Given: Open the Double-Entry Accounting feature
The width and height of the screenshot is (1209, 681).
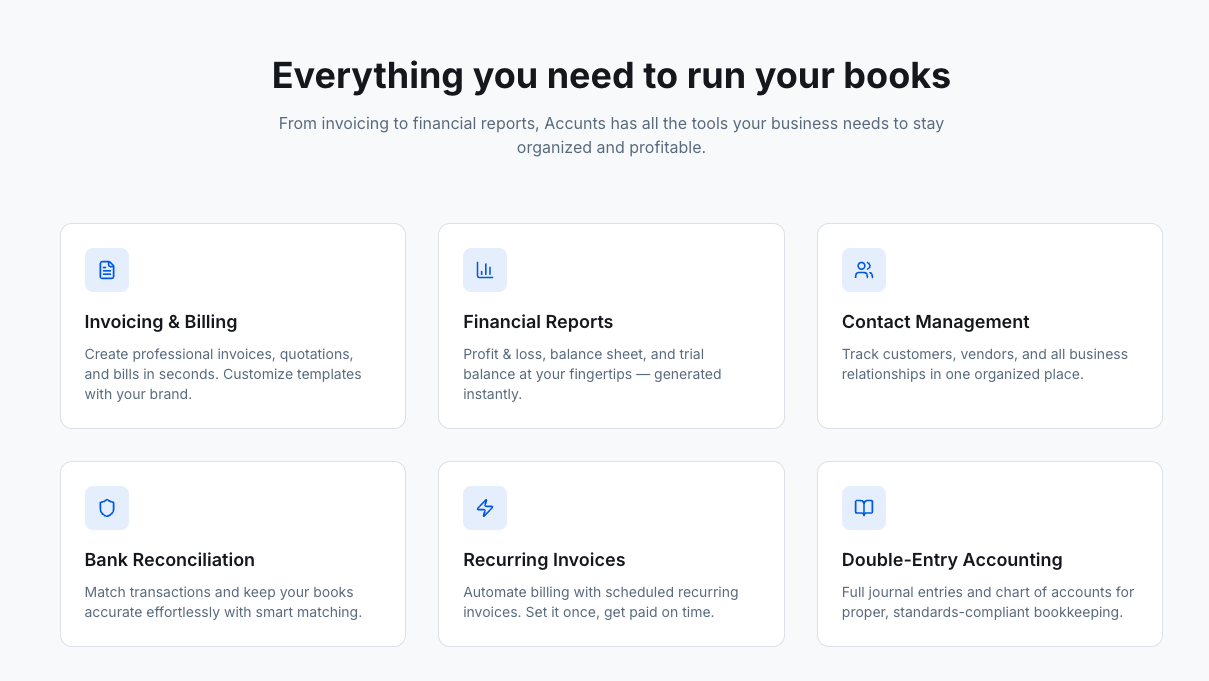Looking at the screenshot, I should pyautogui.click(x=952, y=559).
